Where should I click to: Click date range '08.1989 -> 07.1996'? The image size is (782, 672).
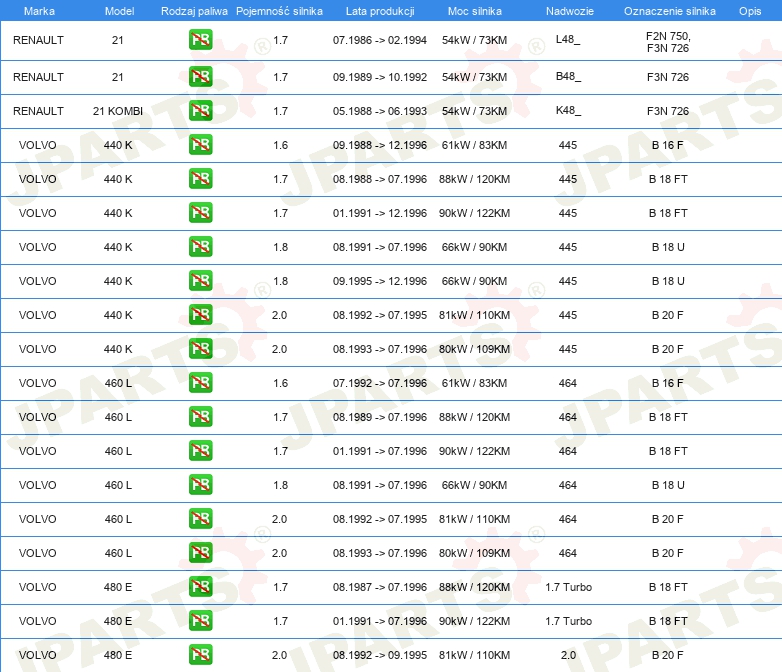point(380,417)
